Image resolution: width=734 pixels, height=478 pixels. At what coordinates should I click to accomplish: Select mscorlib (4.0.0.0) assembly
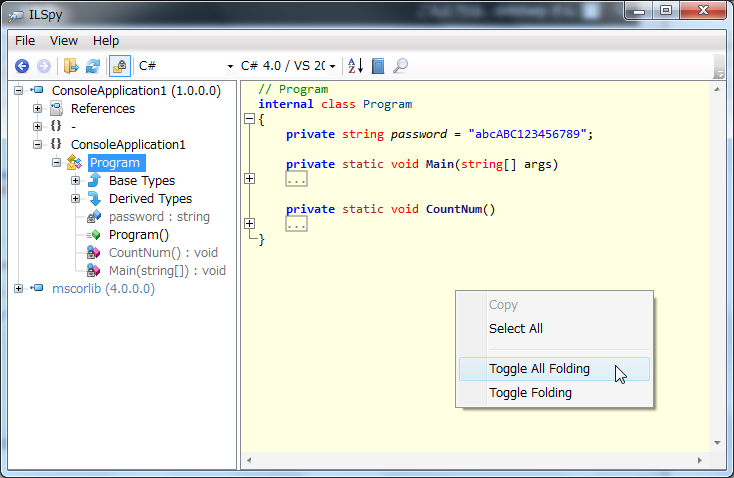[x=103, y=288]
